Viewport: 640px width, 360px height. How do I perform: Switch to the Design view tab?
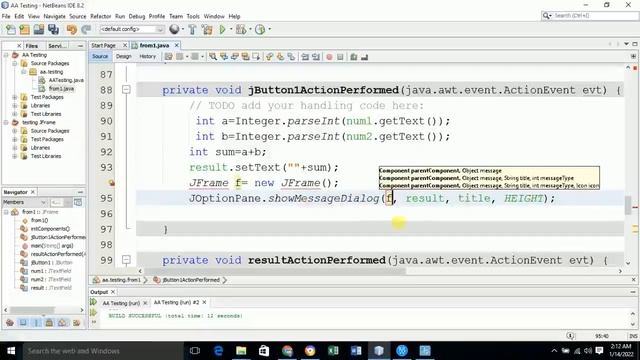click(x=123, y=56)
